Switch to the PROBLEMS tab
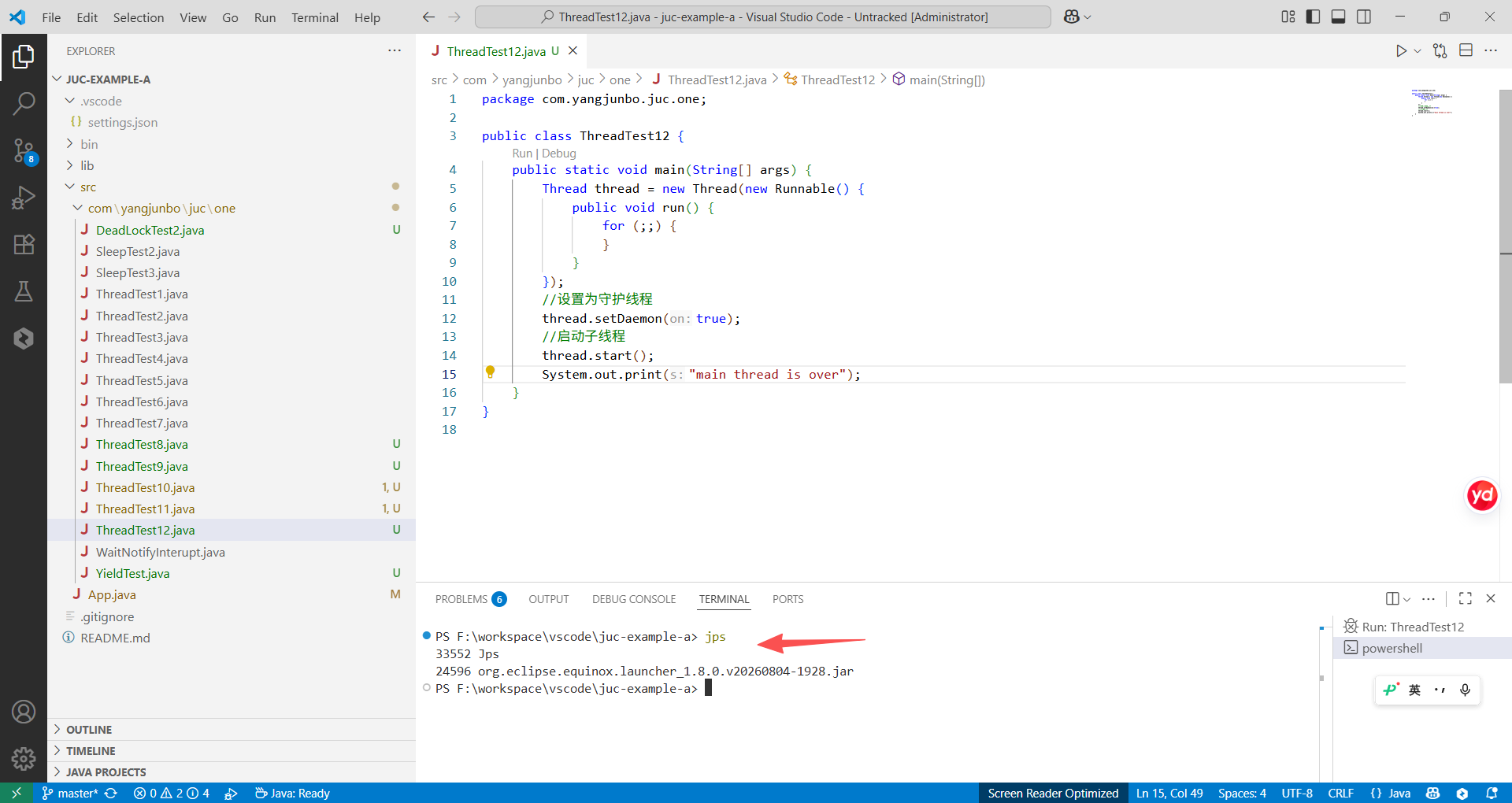This screenshot has width=1512, height=803. (470, 599)
